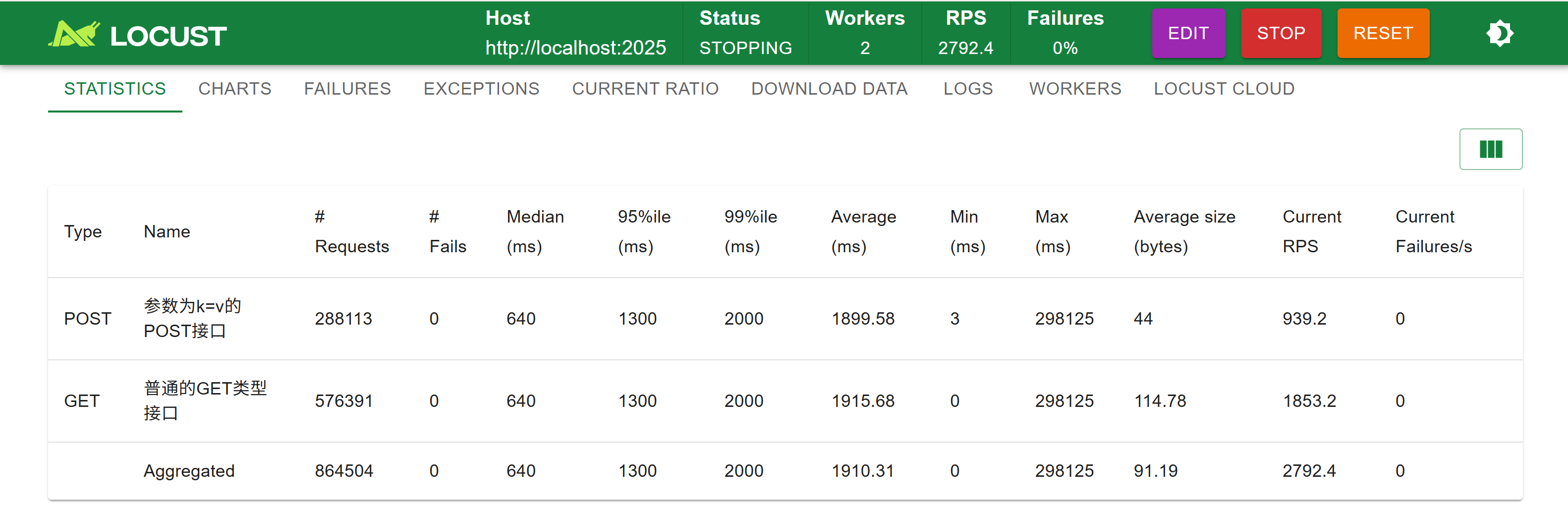
Task: Sort by the # Requests column header
Action: 352,232
